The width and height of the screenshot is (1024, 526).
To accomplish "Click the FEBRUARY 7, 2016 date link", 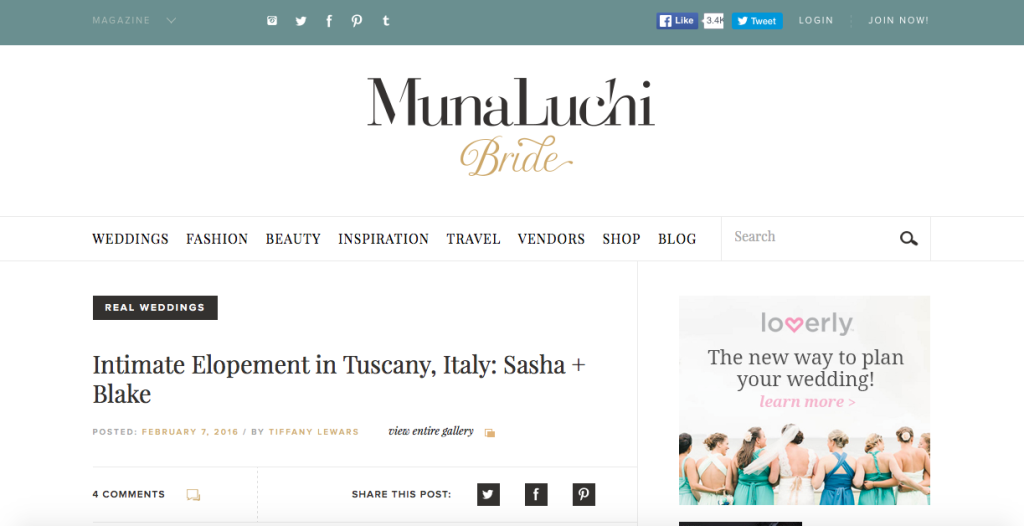I will 190,432.
